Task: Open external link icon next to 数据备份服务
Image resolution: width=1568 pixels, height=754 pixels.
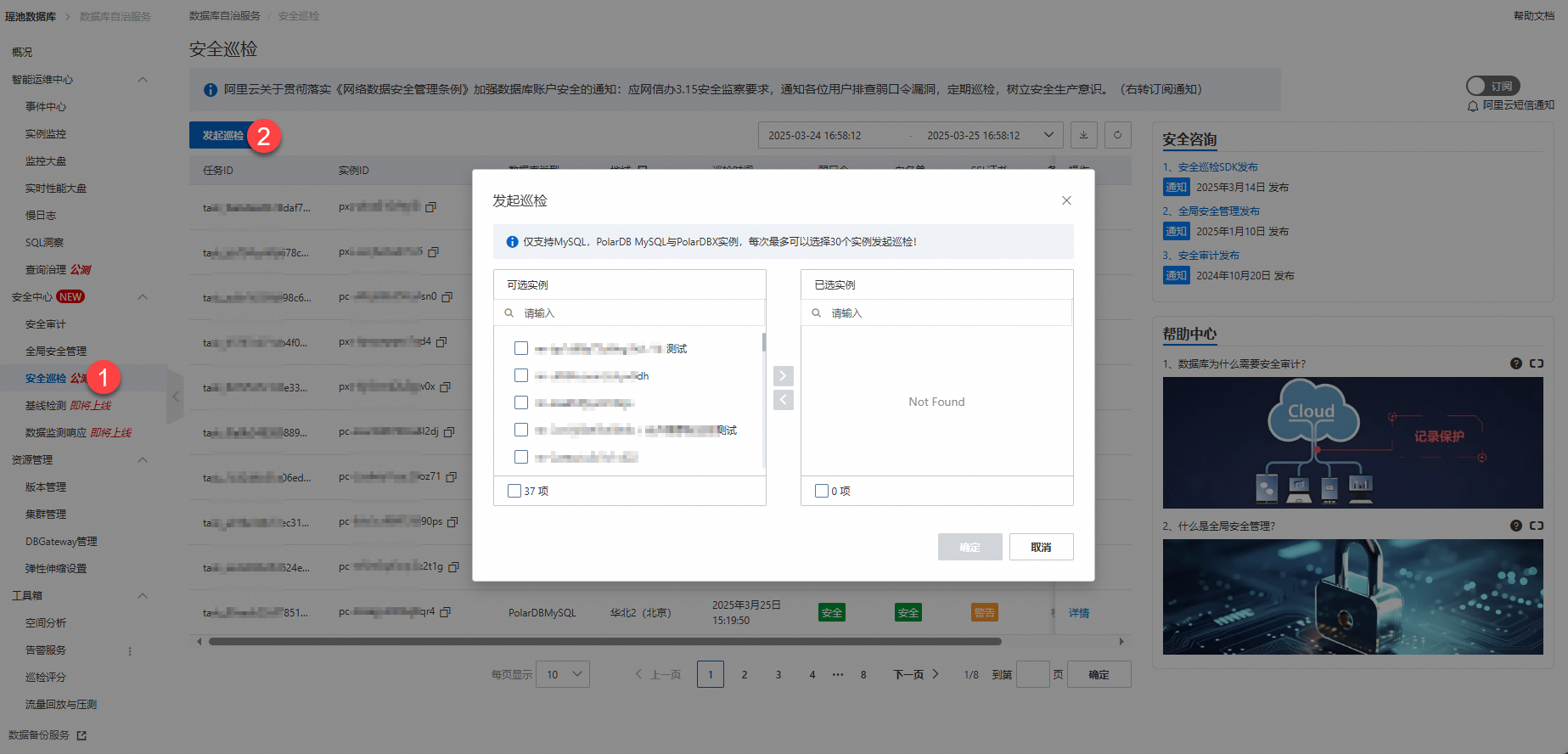Action: [x=81, y=735]
